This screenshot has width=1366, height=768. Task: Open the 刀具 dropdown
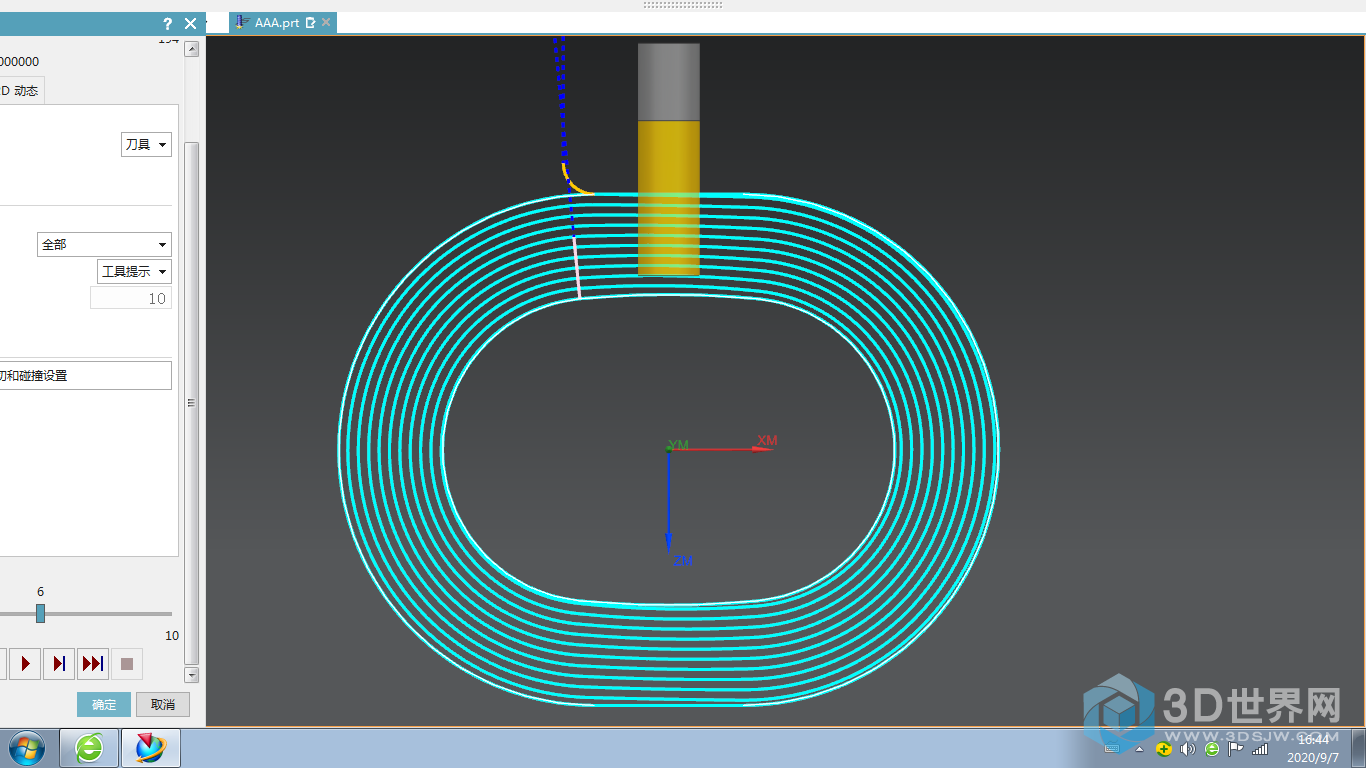(x=146, y=145)
